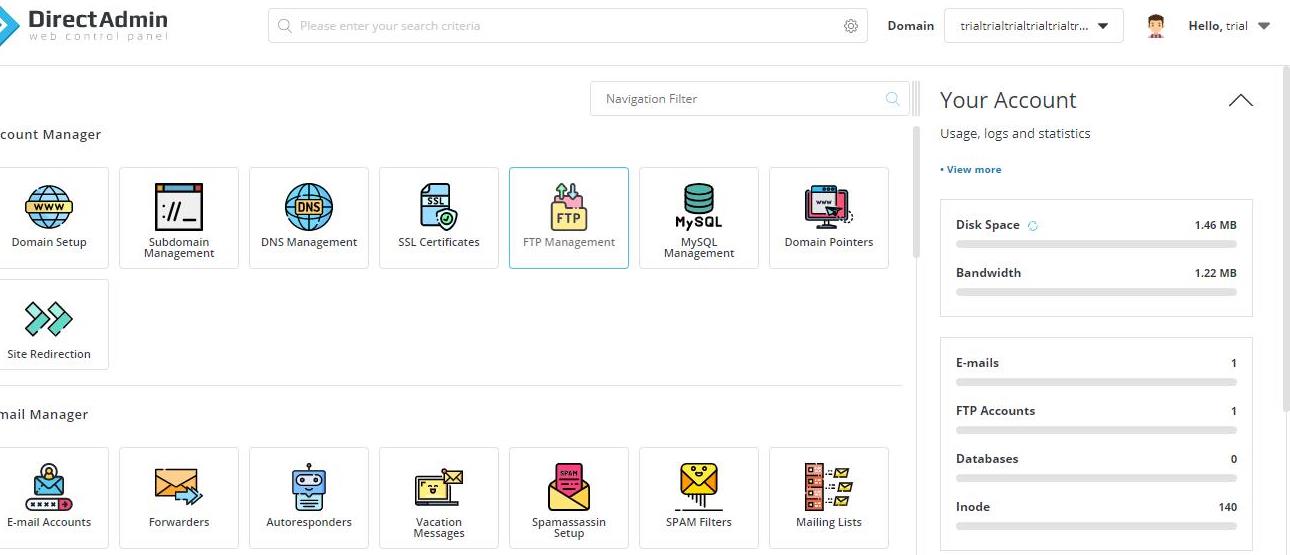The width and height of the screenshot is (1290, 555).
Task: Open Subdomain Management
Action: [179, 217]
